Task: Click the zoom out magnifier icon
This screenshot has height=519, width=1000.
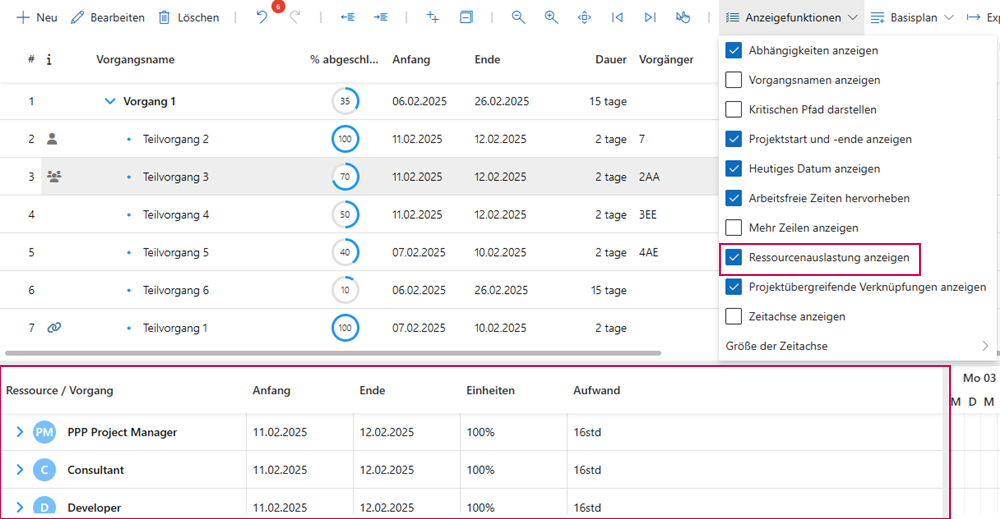Action: click(x=518, y=18)
